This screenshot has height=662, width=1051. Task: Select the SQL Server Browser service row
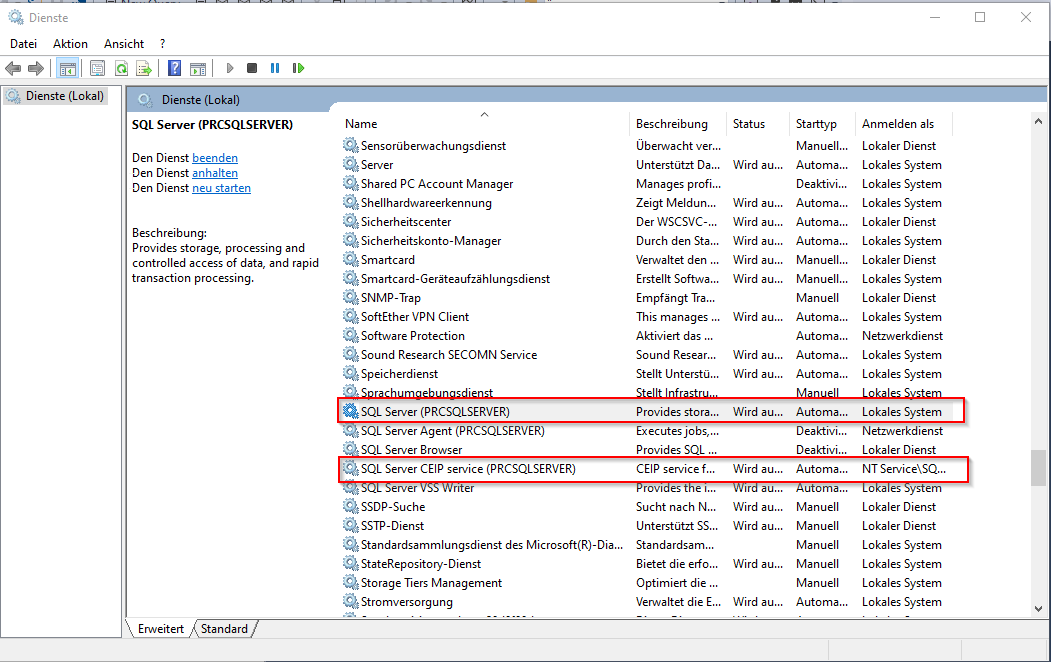(411, 450)
